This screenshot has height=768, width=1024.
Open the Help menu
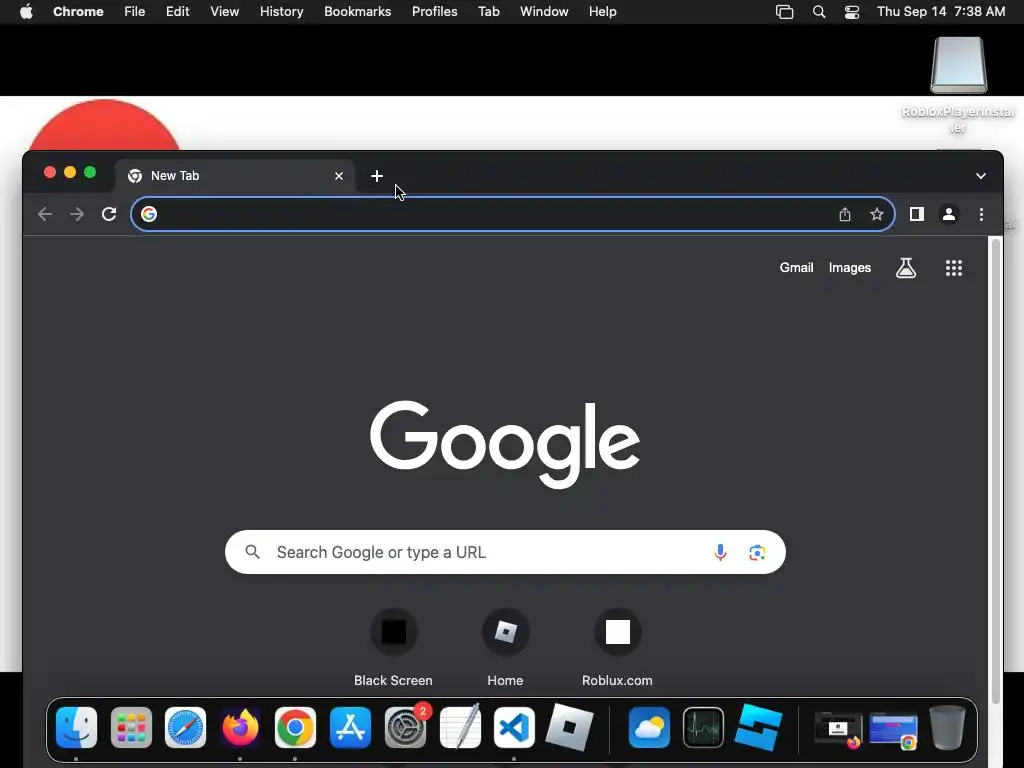point(602,12)
